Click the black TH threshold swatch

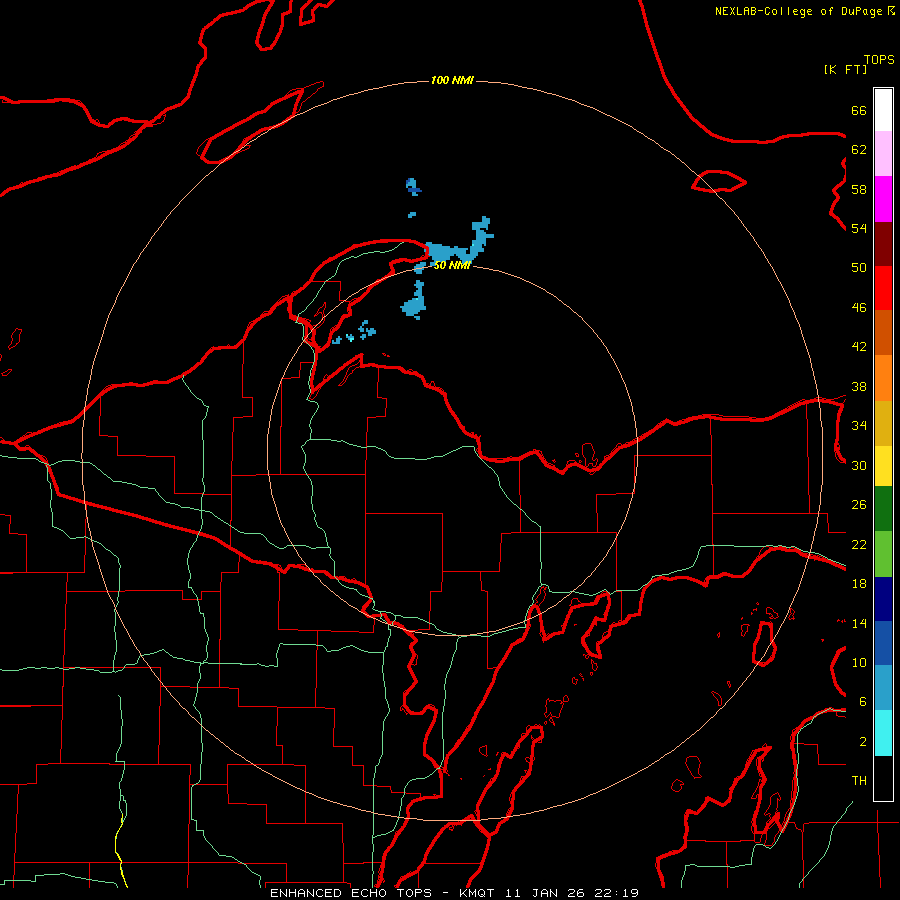tap(883, 778)
